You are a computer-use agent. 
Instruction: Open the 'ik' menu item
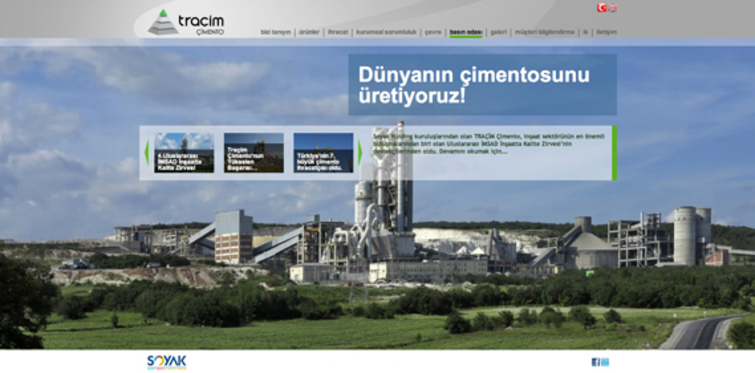[x=586, y=32]
